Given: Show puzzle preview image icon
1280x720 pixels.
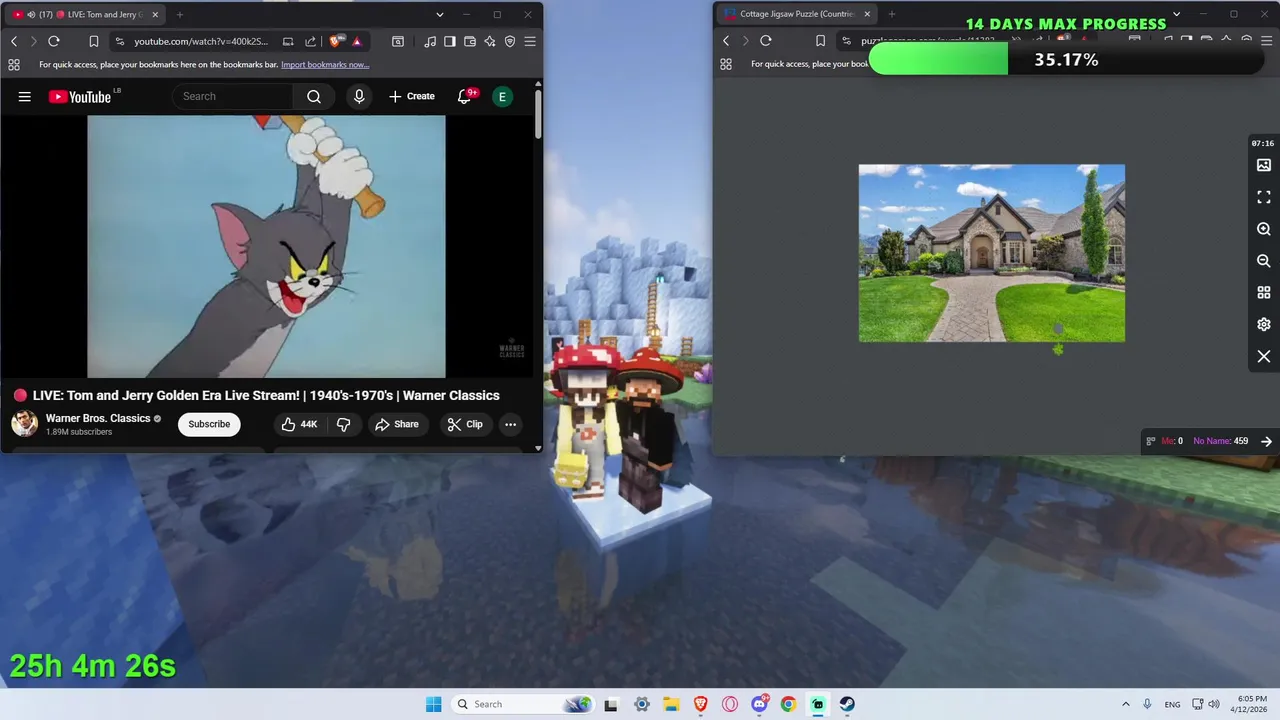Looking at the screenshot, I should (x=1264, y=165).
